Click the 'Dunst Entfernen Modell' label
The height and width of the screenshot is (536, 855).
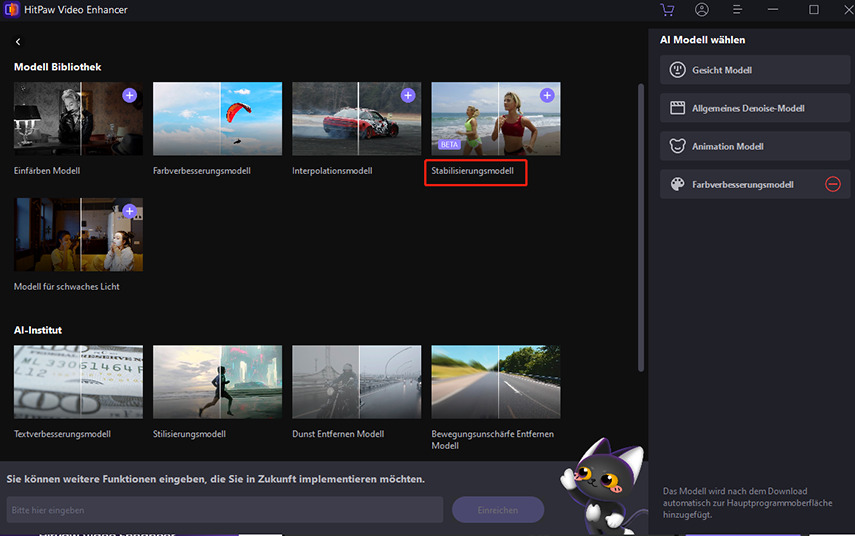338,434
